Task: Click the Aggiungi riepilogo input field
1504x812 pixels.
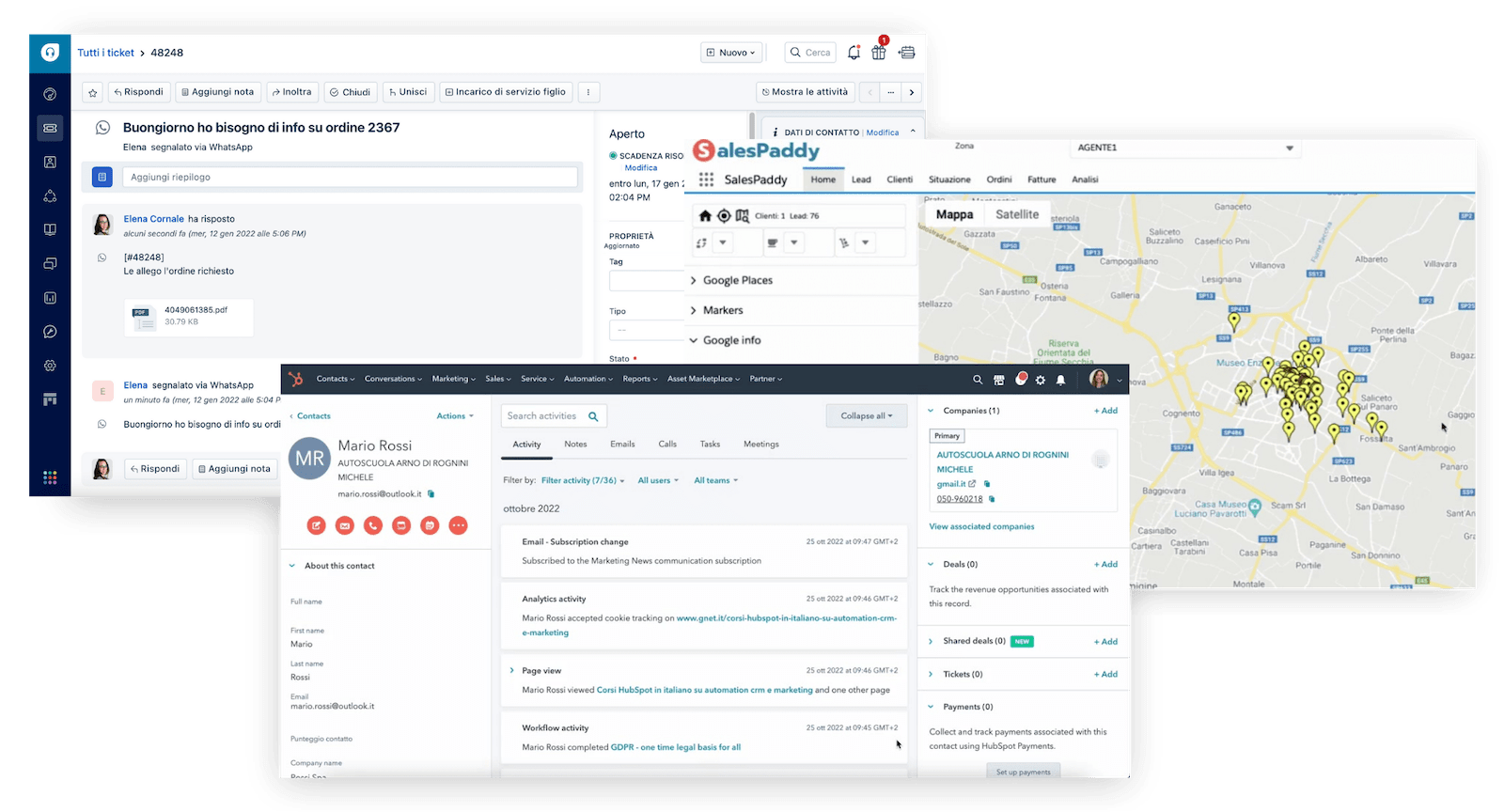Action: [x=350, y=177]
